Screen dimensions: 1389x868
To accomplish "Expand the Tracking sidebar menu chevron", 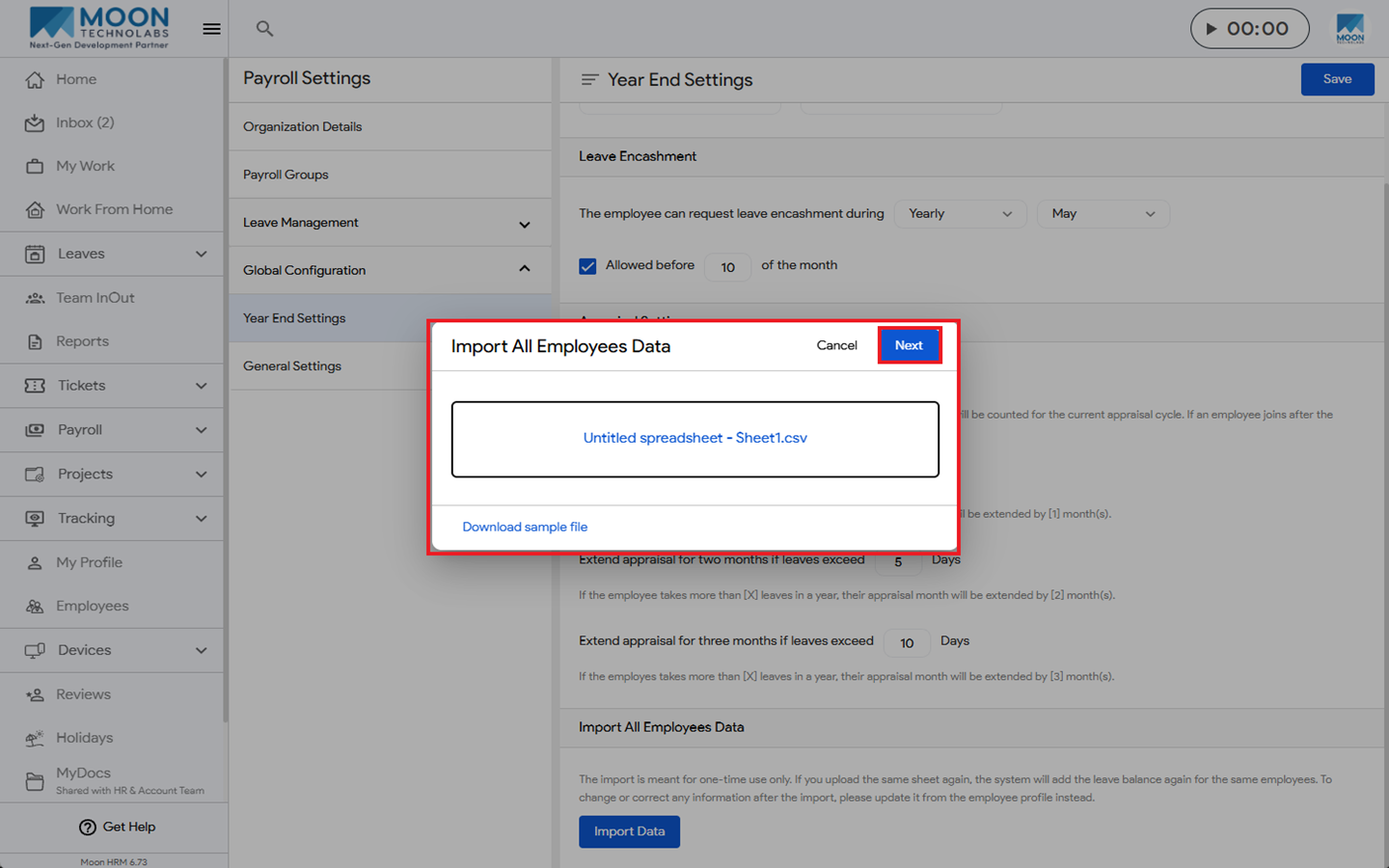I will (x=201, y=519).
